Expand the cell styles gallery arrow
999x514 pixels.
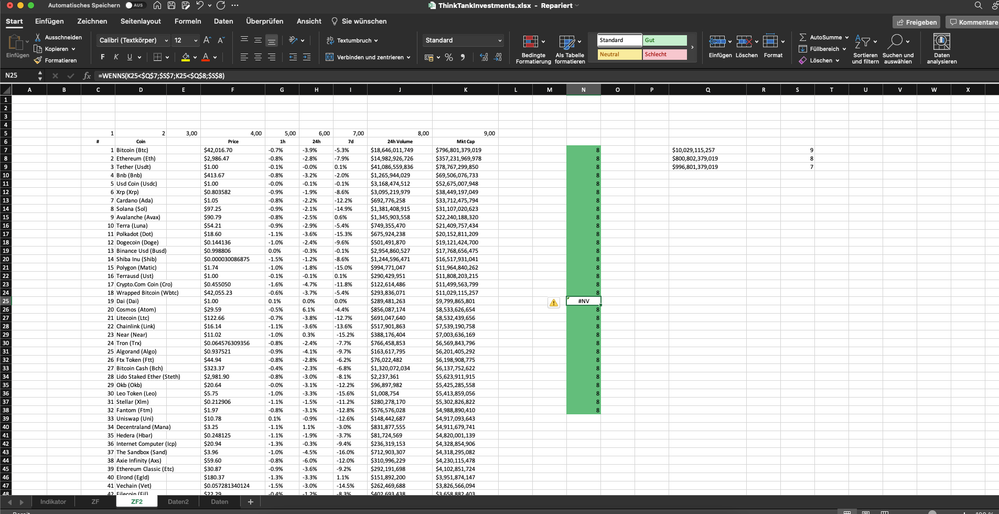pyautogui.click(x=693, y=47)
